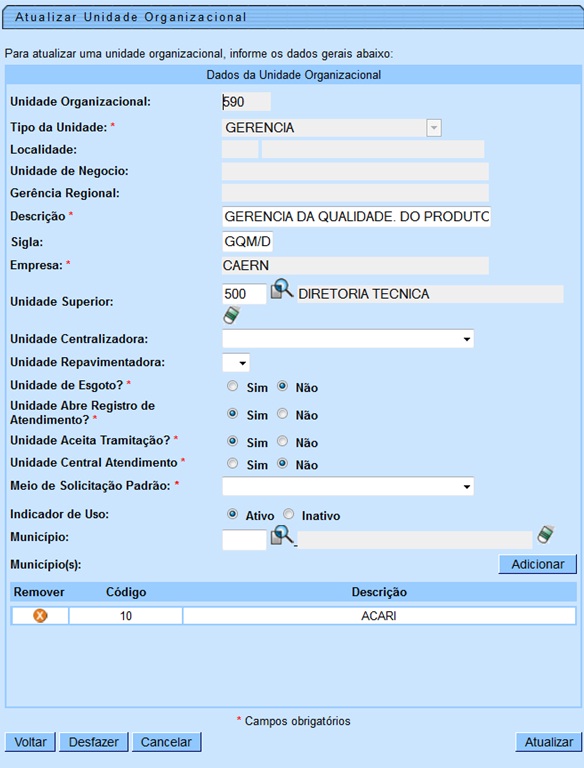Remove ACARI row with orange X icon
Image resolution: width=584 pixels, height=768 pixels.
pyautogui.click(x=40, y=615)
